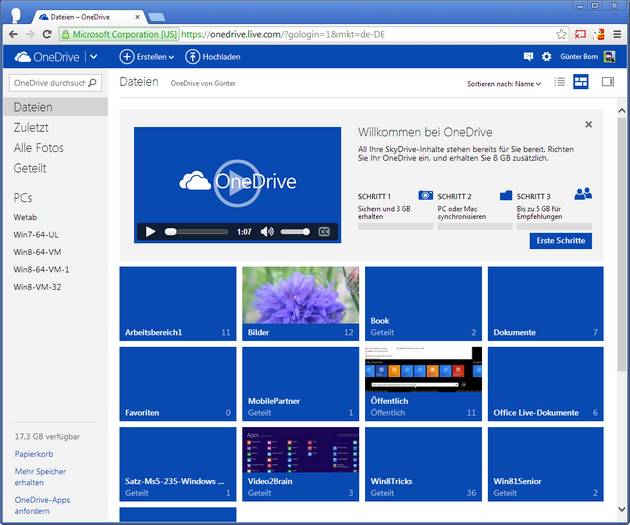The width and height of the screenshot is (630, 525).
Task: Click the video volume slider
Action: 295,232
